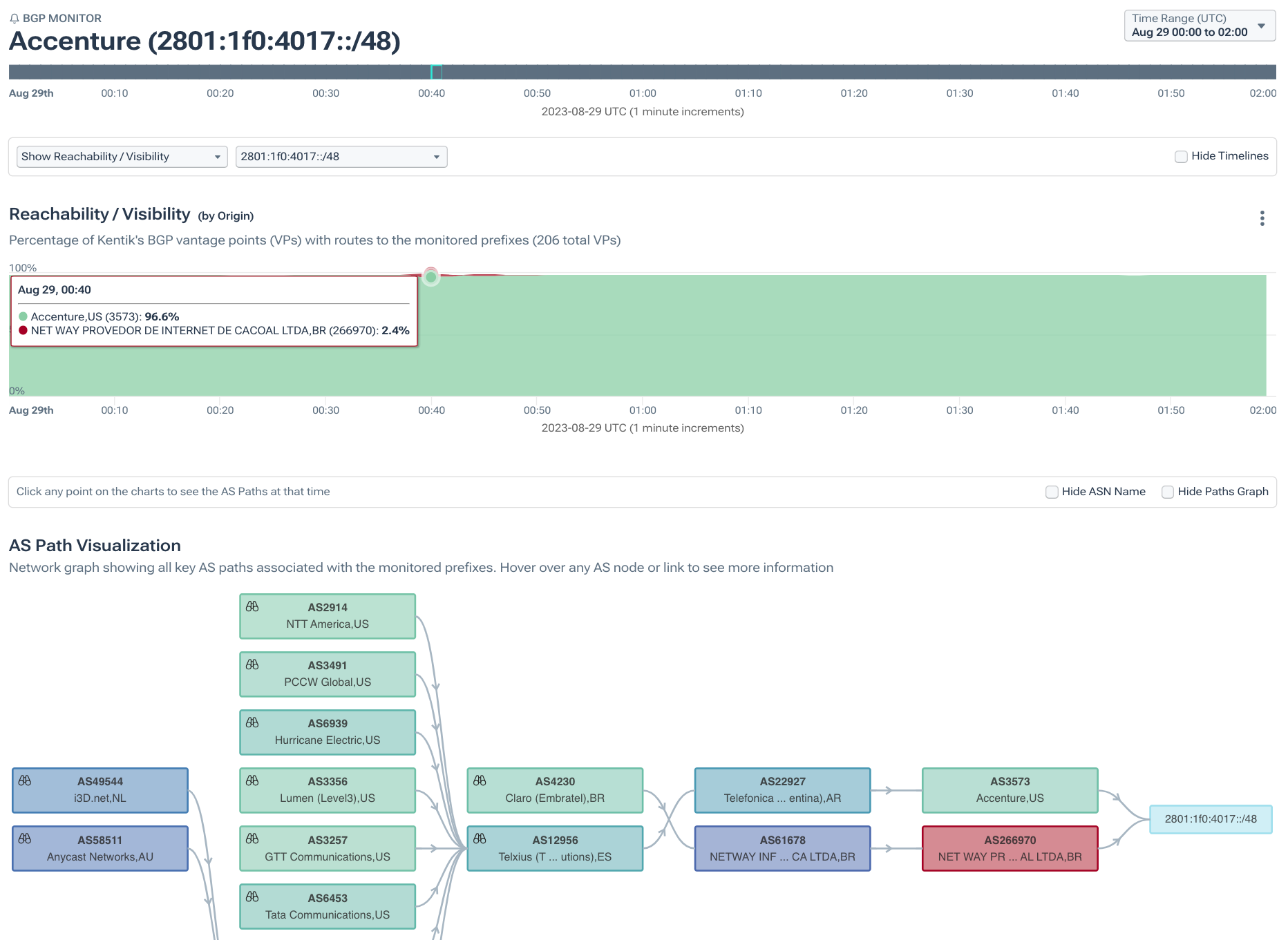This screenshot has width=1288, height=940.
Task: Click the 01:00 label on top timeline
Action: tap(643, 93)
